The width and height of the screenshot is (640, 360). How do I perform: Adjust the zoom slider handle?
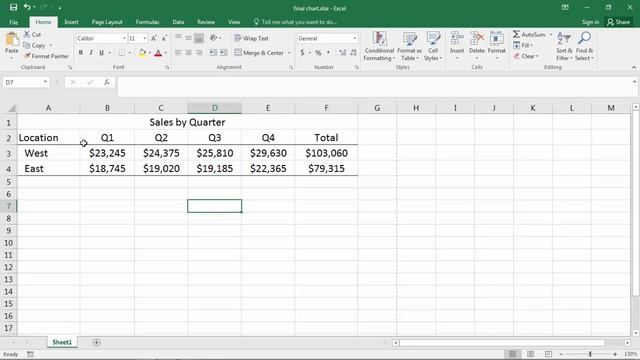coord(590,354)
